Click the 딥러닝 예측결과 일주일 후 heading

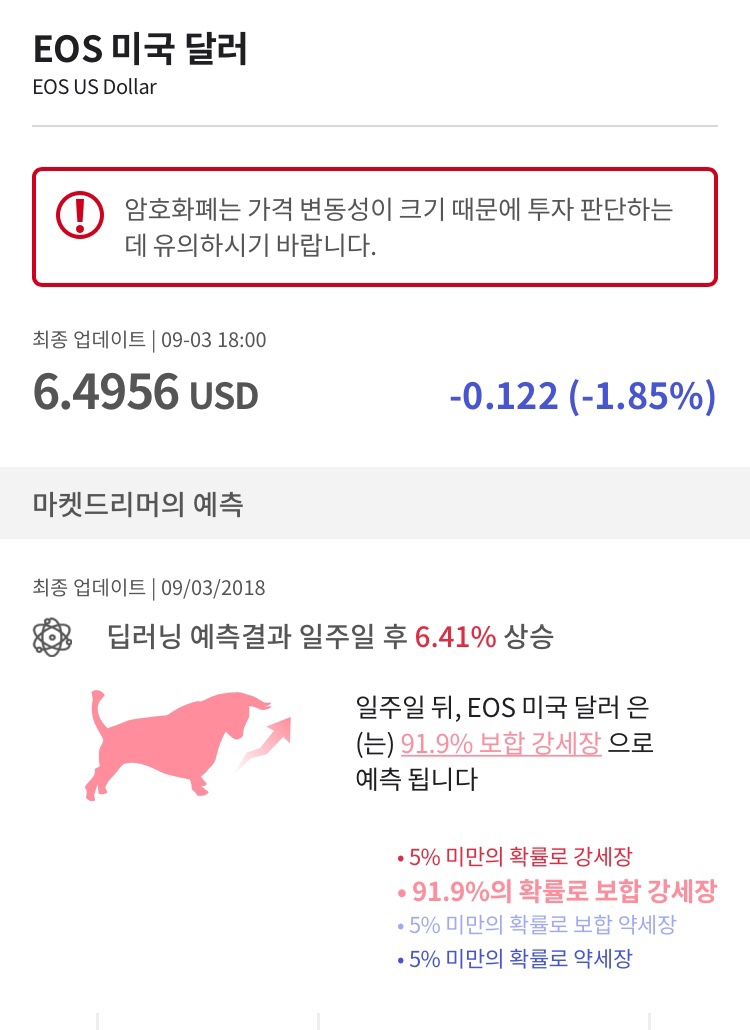tap(257, 637)
